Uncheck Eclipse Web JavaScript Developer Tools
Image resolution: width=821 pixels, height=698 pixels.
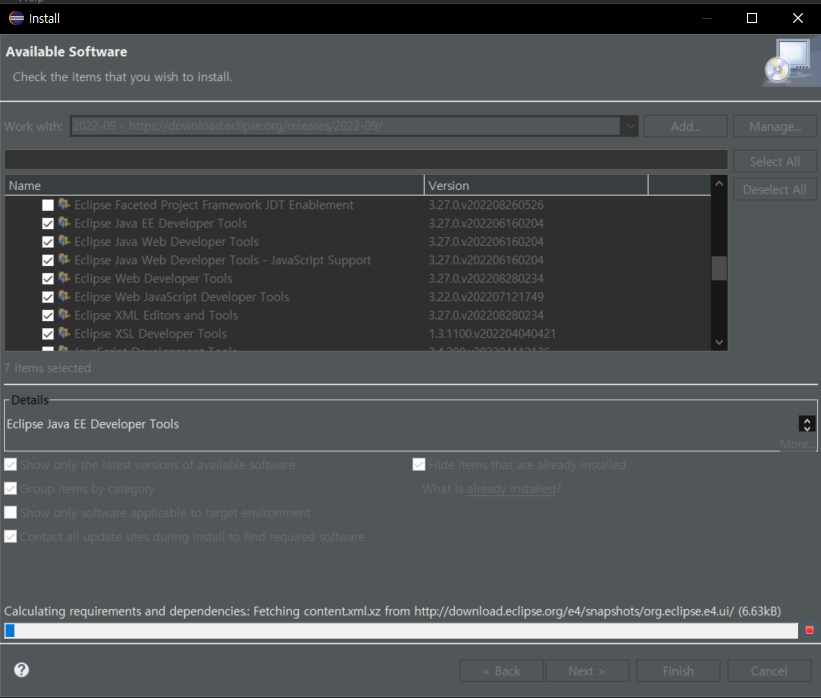tap(48, 297)
